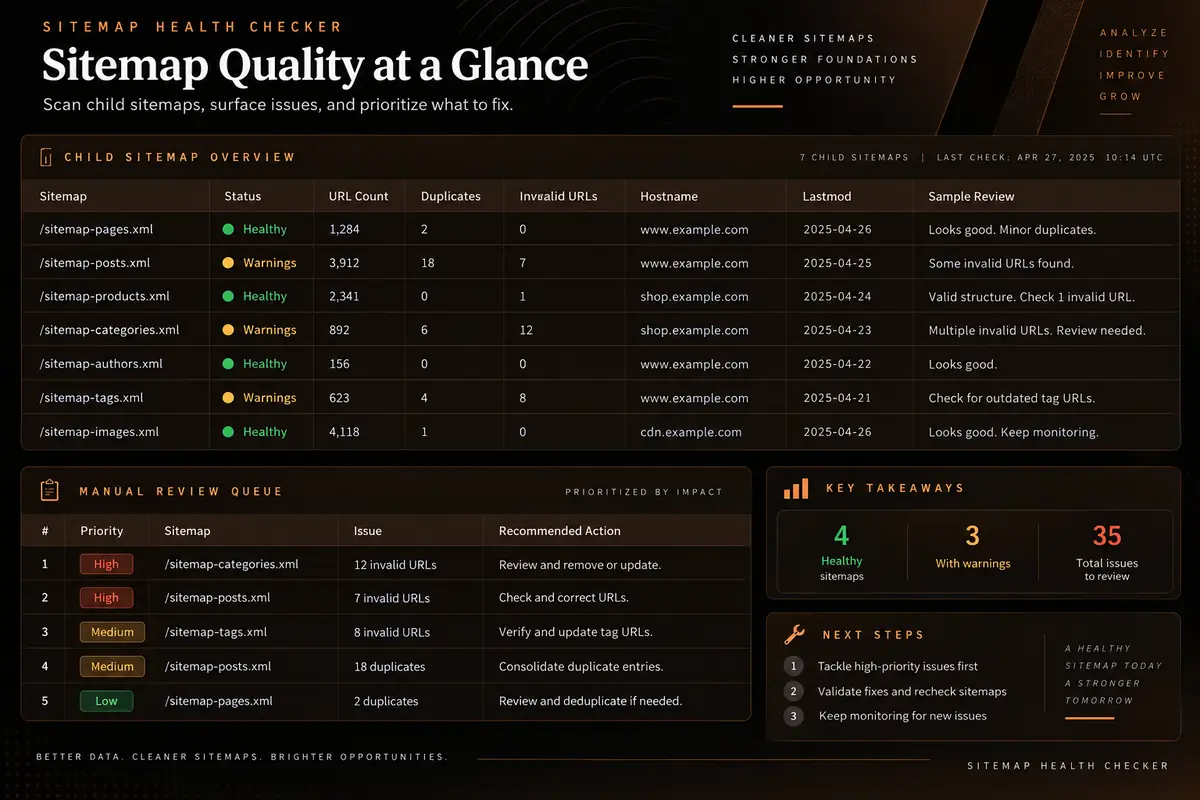Click the 4 Healthy sitemaps takeaway card
The width and height of the screenshot is (1200, 800).
point(842,553)
